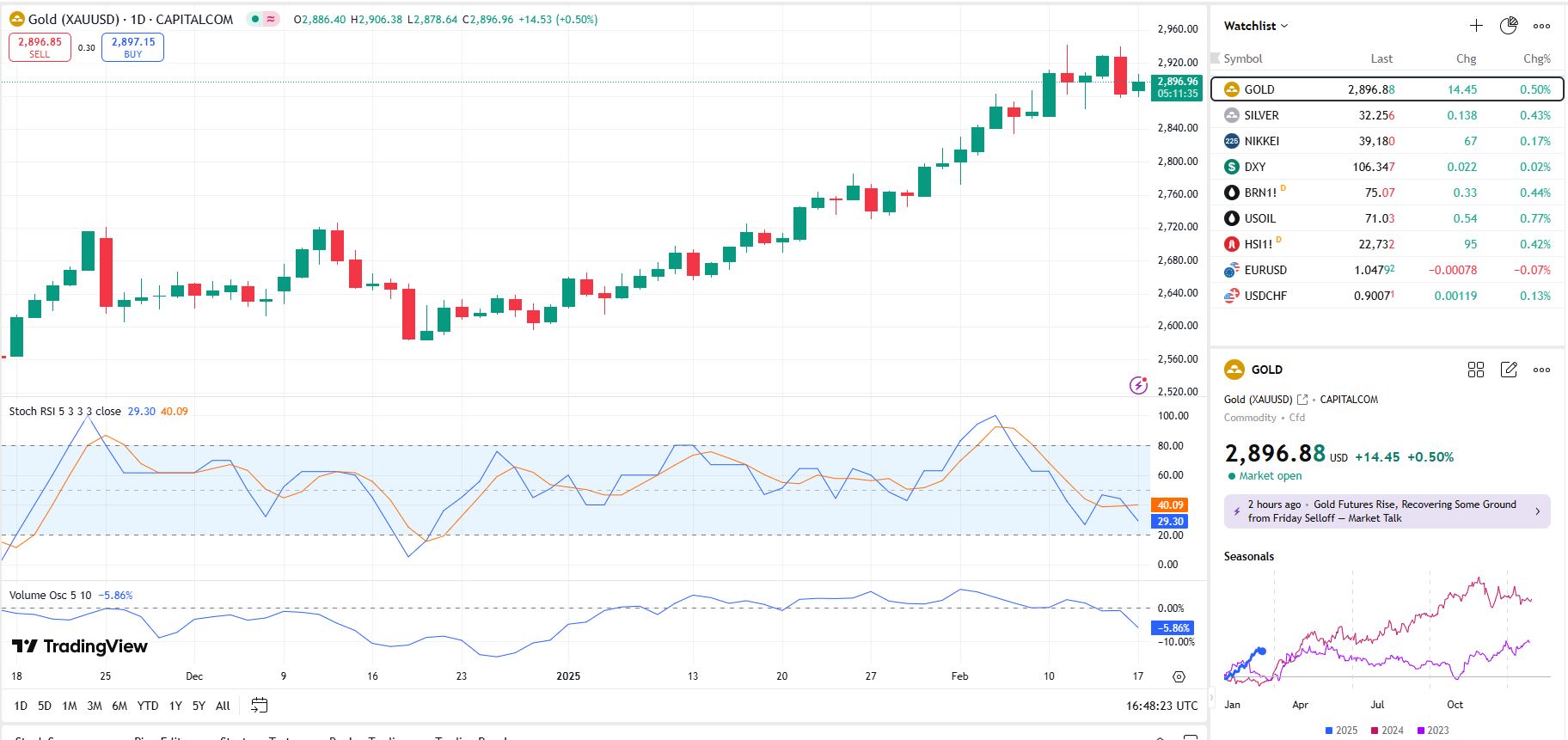Expand the Watchlist dropdown

[1256, 26]
